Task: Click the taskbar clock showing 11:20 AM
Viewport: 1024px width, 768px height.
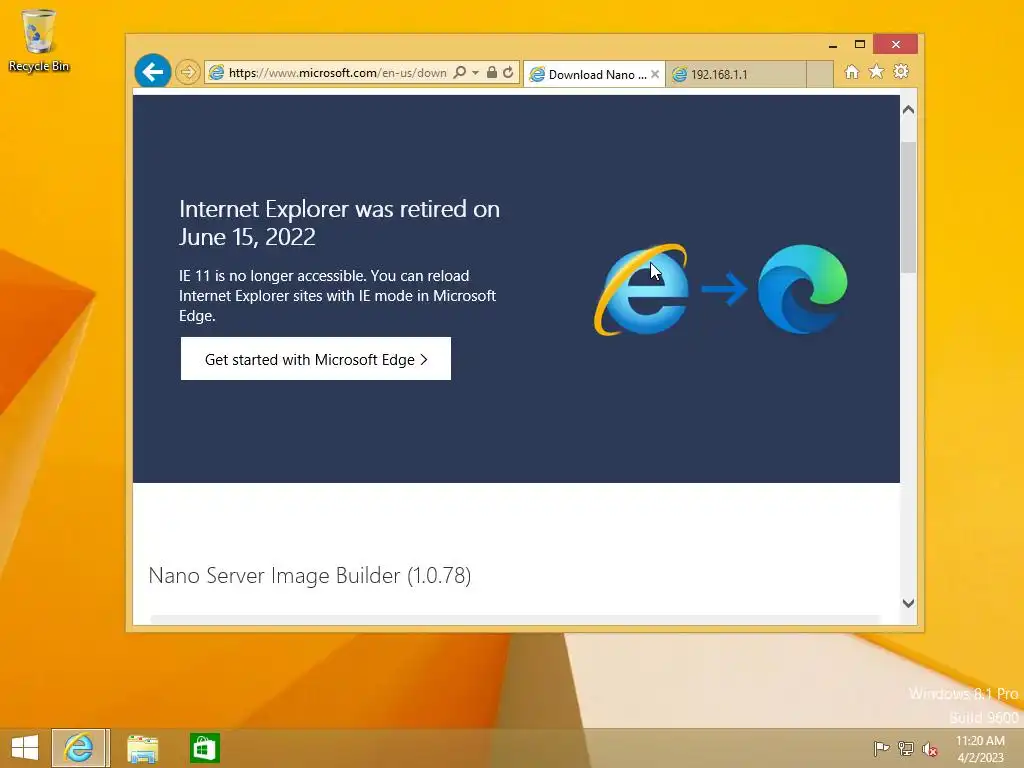Action: point(980,748)
